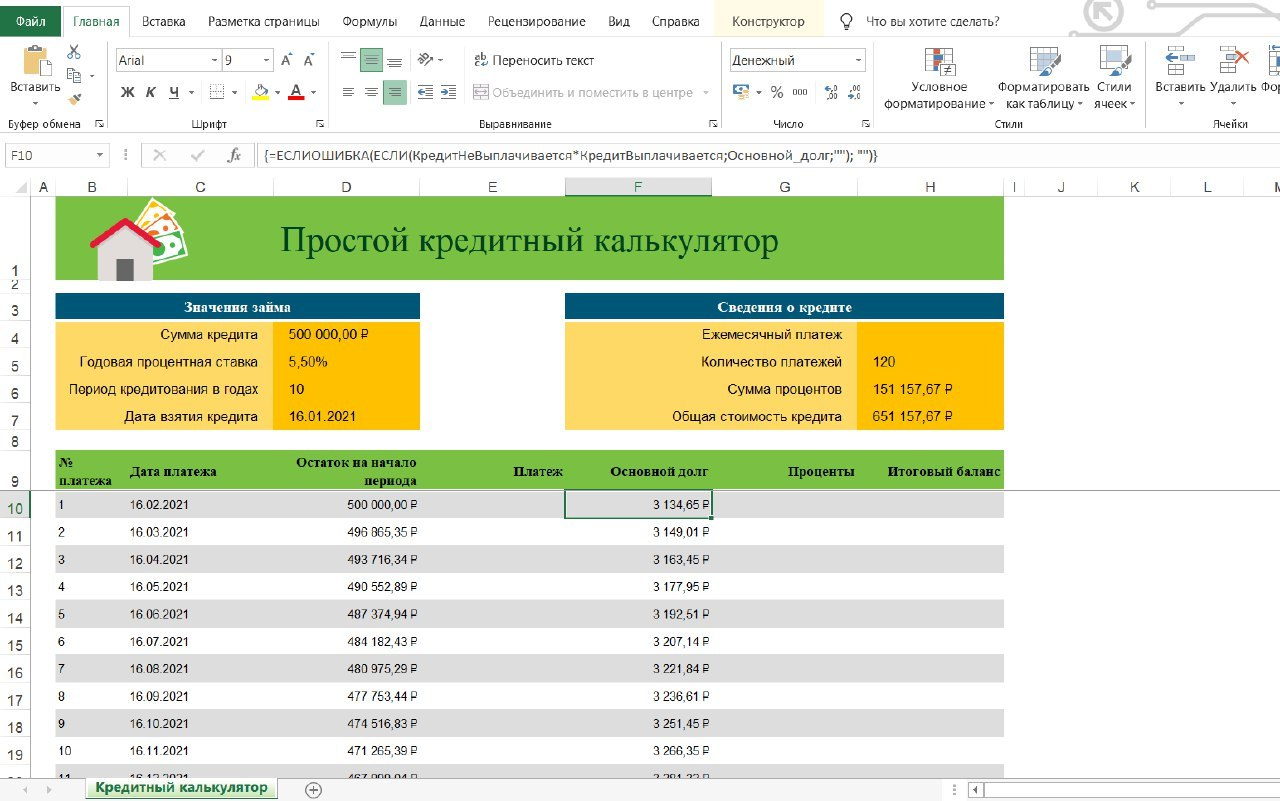
Task: Open the Arial font name dropdown
Action: 214,61
